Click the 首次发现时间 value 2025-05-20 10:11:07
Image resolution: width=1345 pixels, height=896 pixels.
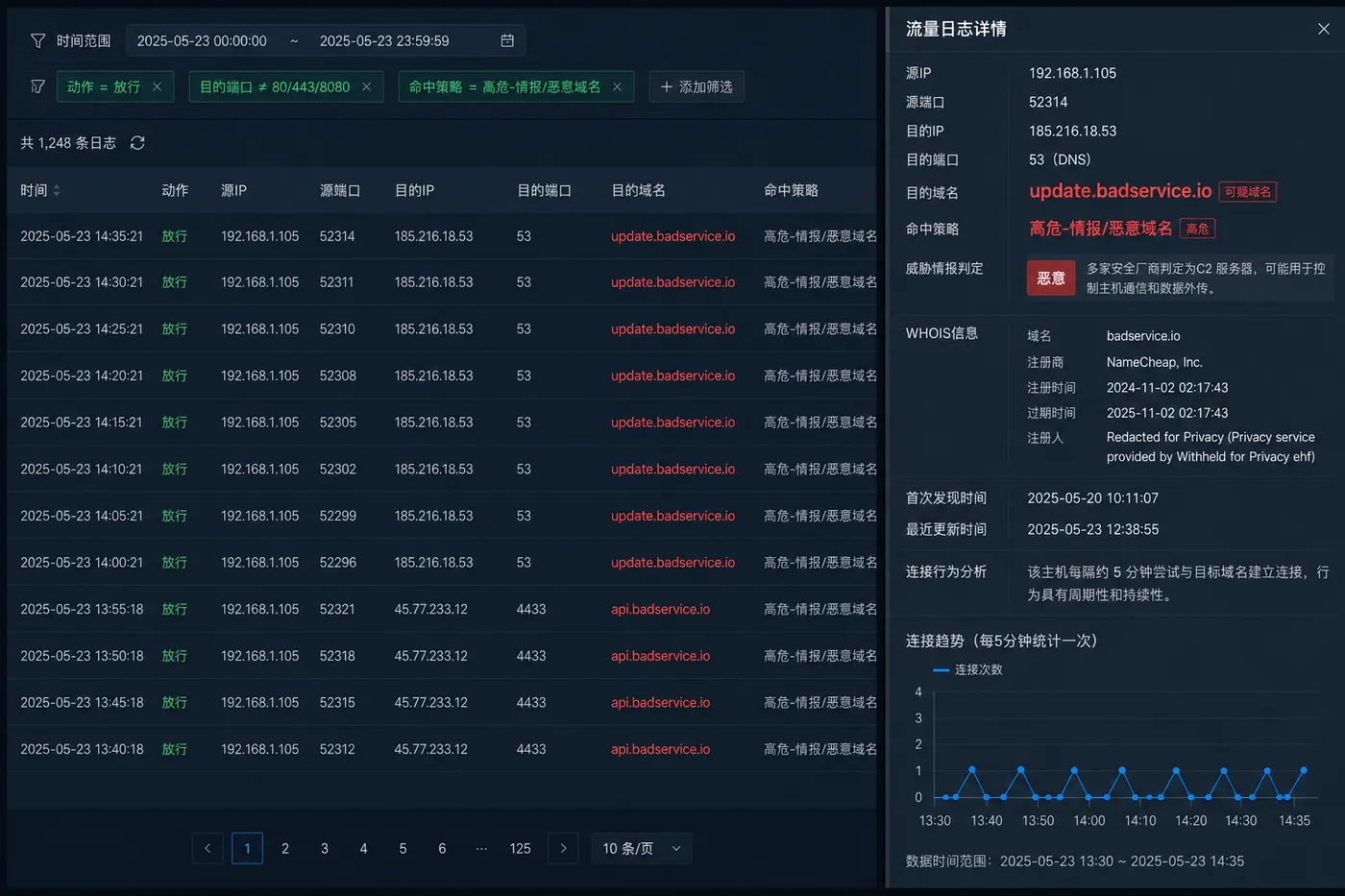pyautogui.click(x=1092, y=497)
